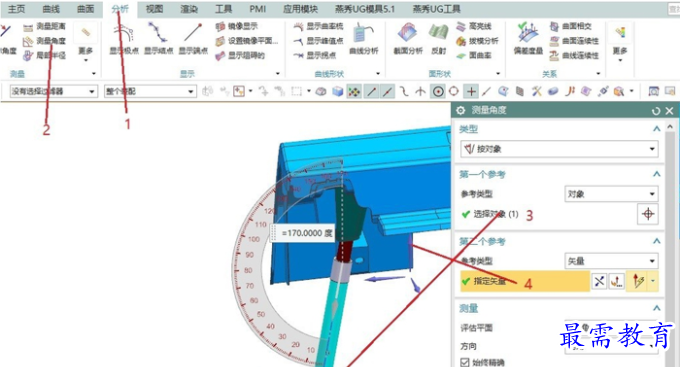Click 显示曲率梳 show curvature comb
The image size is (681, 367).
click(318, 26)
